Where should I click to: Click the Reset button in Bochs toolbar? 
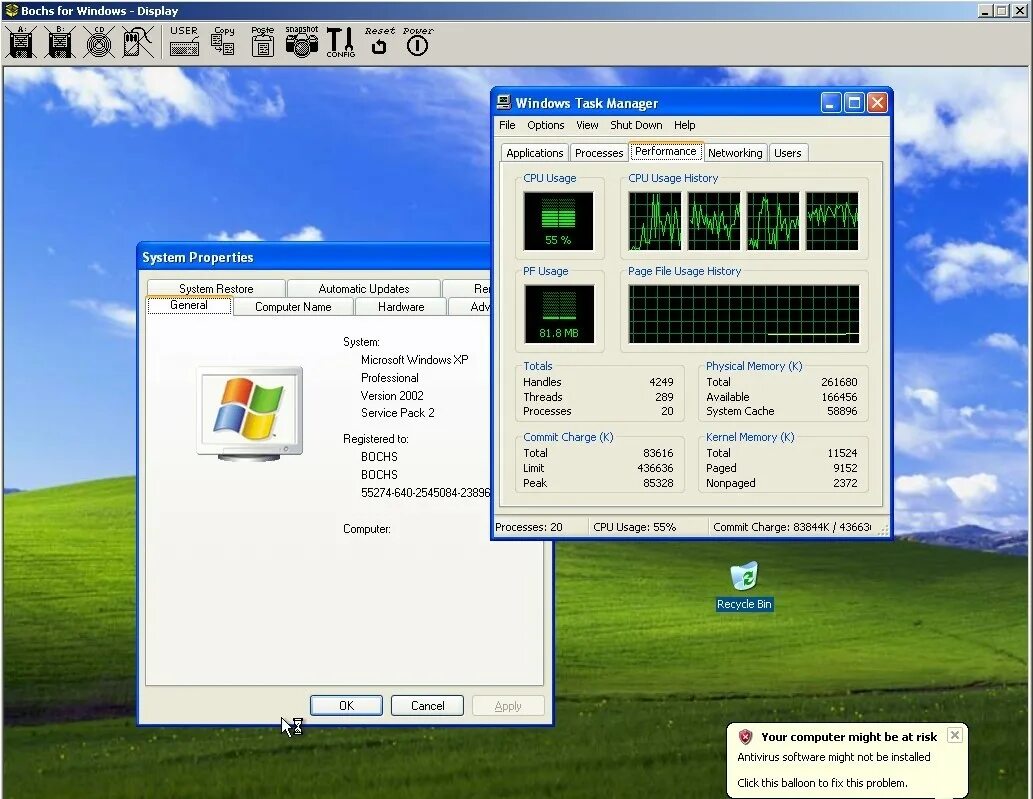(379, 41)
